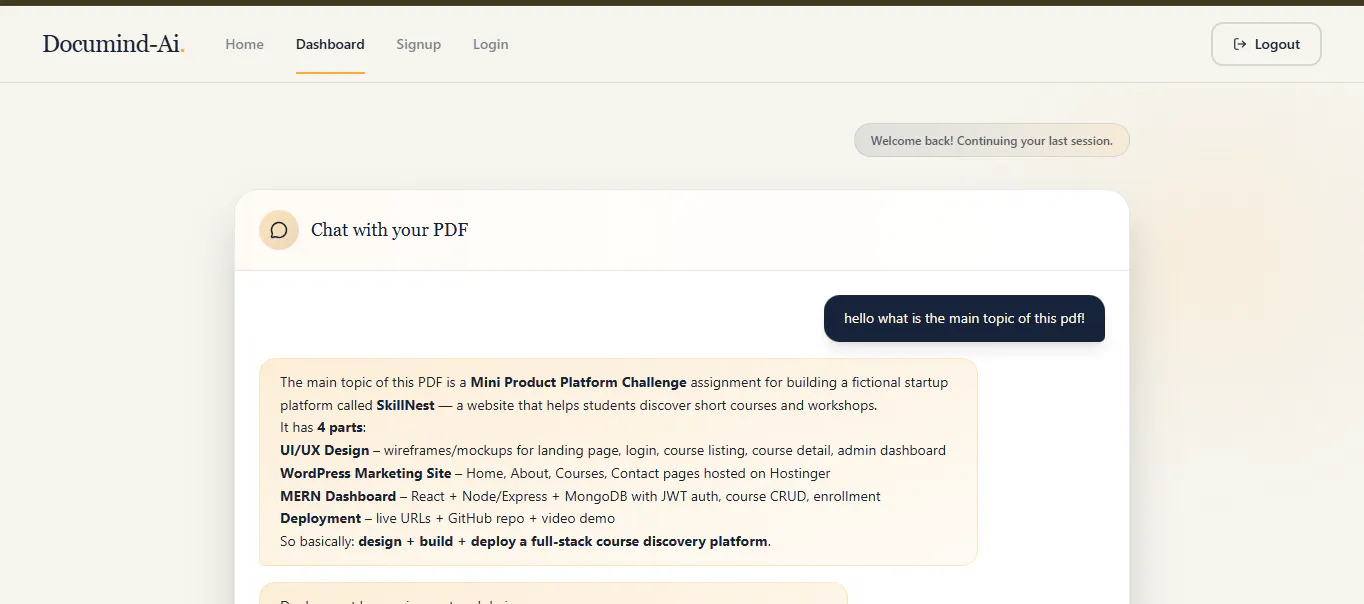Click the bold Deployment label
This screenshot has height=604, width=1364.
coord(320,518)
